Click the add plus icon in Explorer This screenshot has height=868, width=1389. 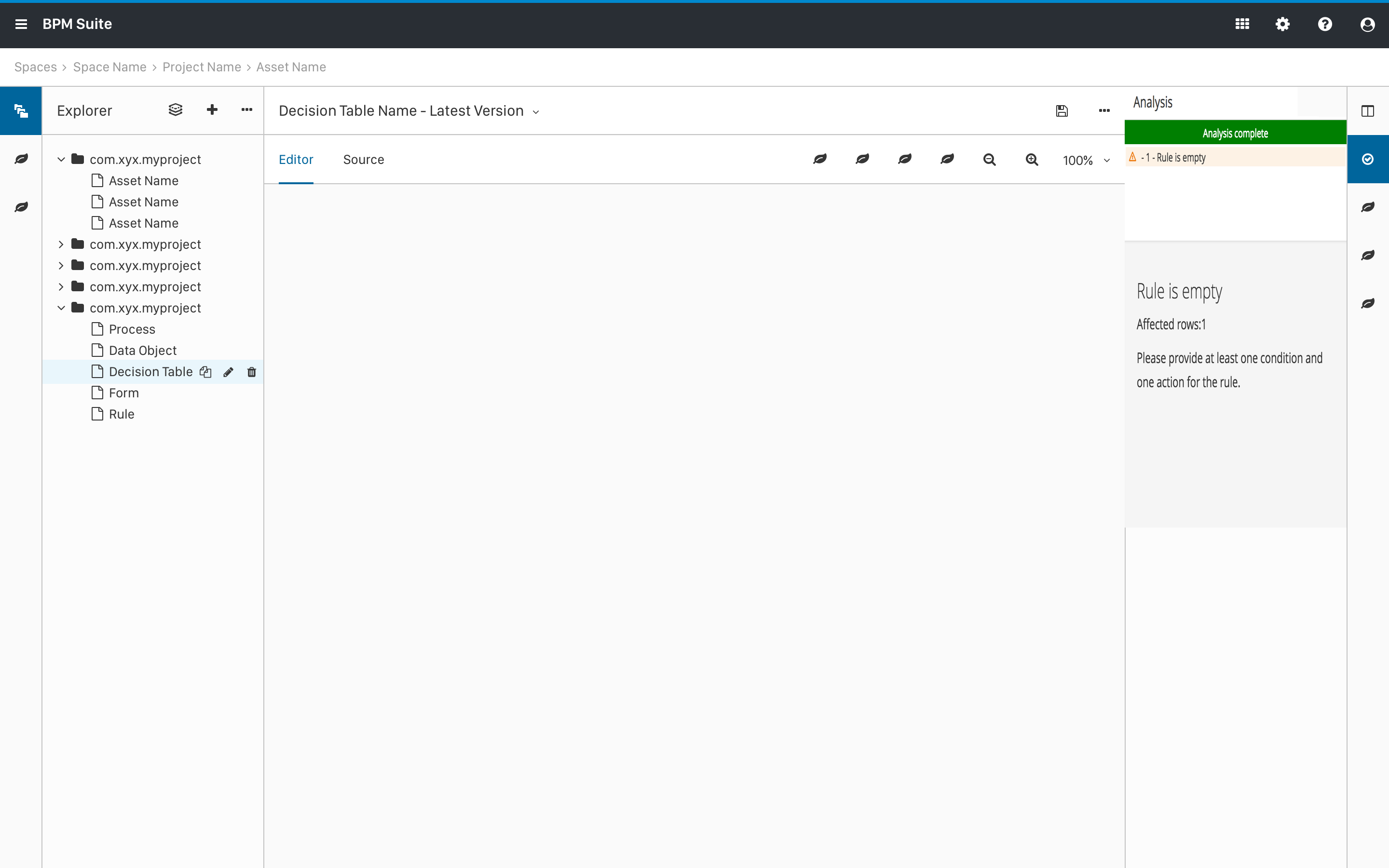point(212,109)
